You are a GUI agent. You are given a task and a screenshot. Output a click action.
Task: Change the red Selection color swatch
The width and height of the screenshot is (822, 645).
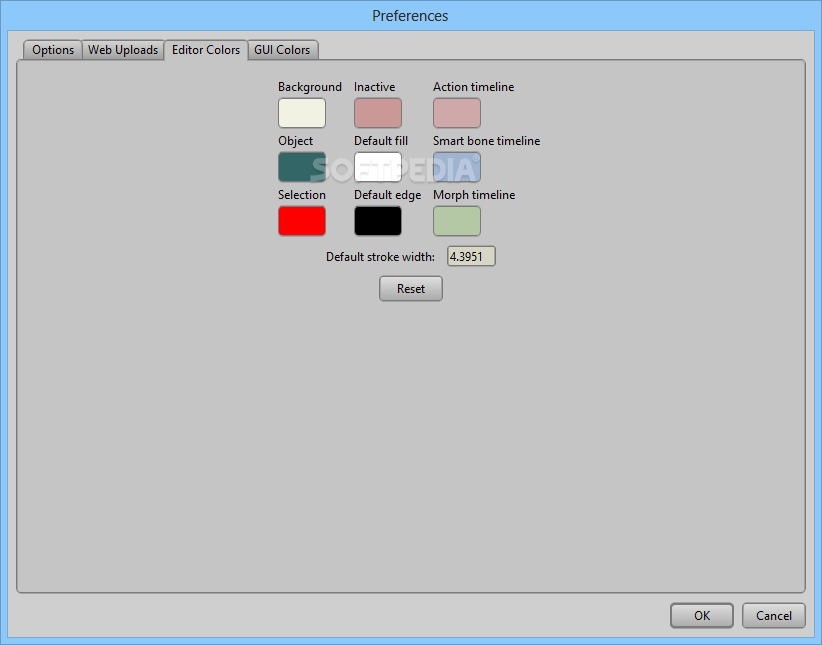(x=302, y=221)
